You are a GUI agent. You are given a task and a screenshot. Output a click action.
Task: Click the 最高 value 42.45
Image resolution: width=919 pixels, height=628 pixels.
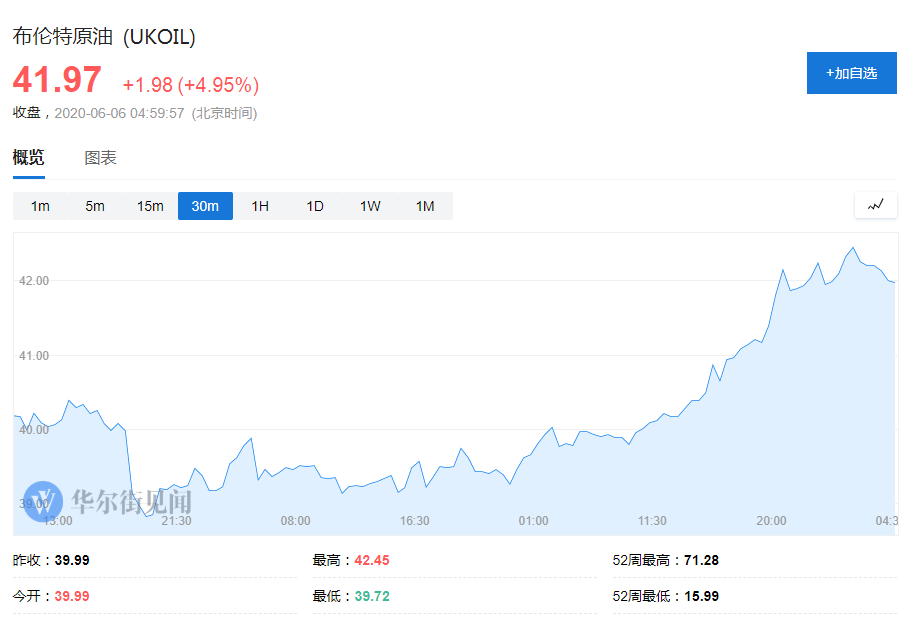click(x=372, y=560)
